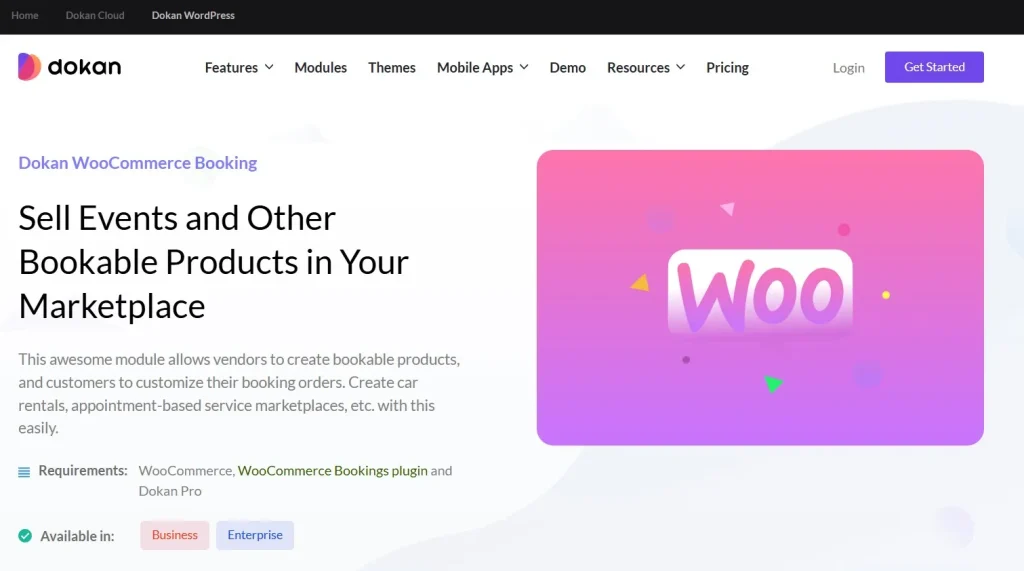Open the Pricing page
This screenshot has height=571, width=1024.
pos(727,68)
